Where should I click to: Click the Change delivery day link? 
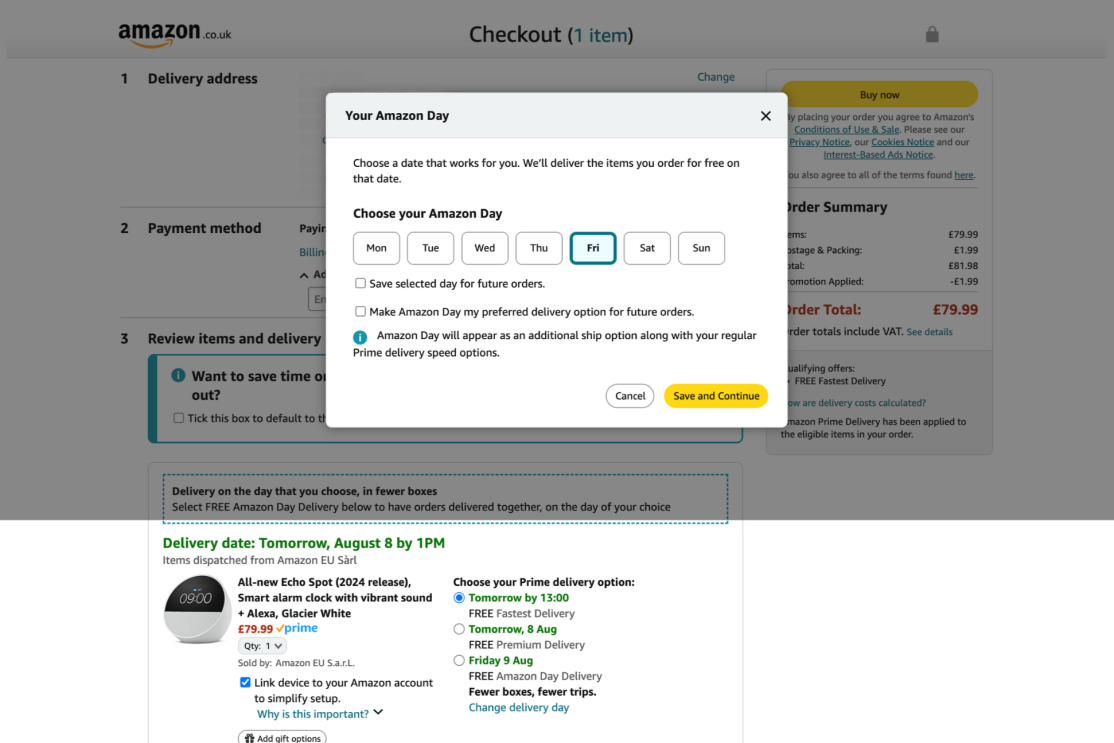[x=519, y=707]
